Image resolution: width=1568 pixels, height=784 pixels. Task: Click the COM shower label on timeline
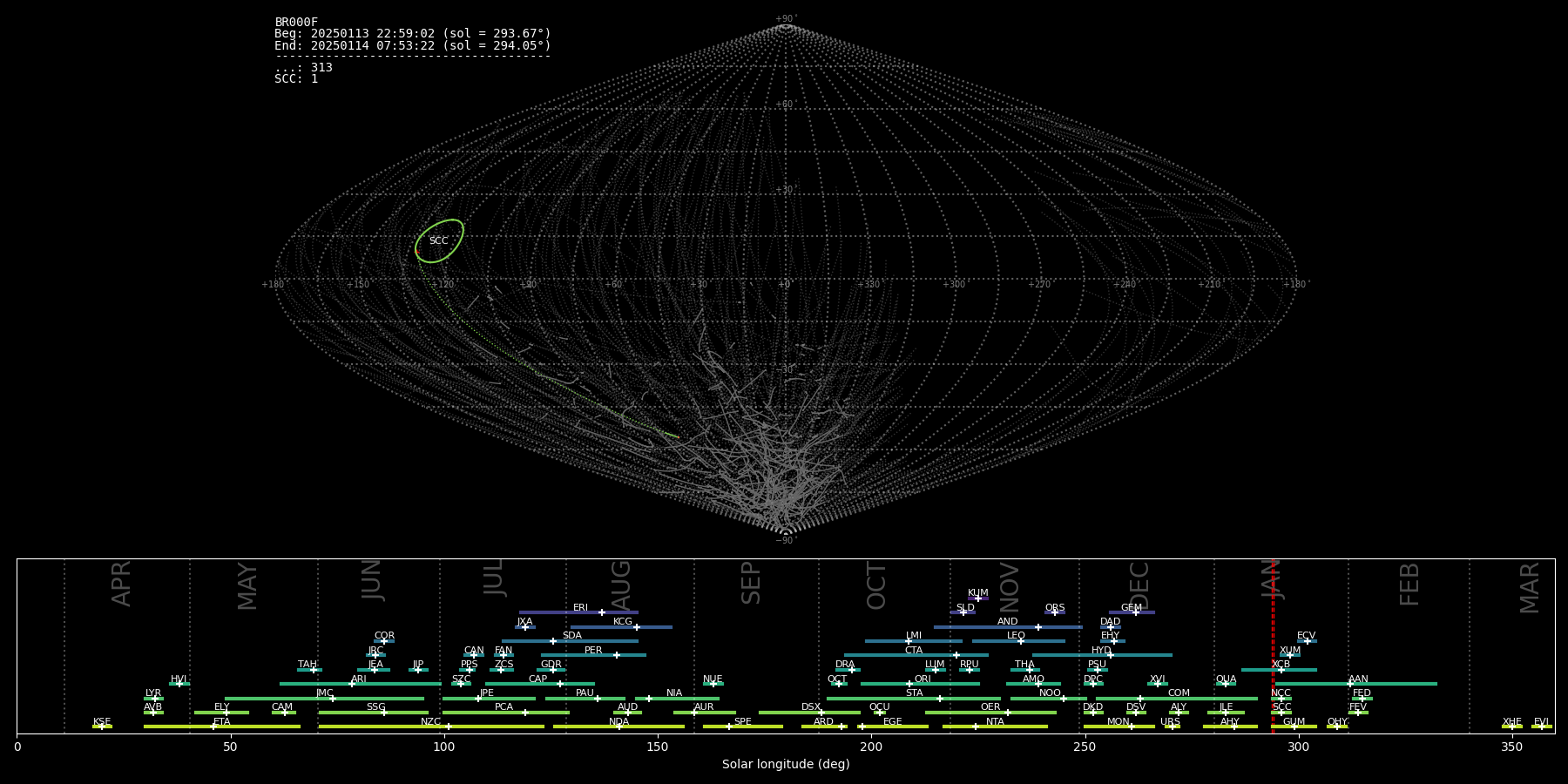click(x=1179, y=693)
